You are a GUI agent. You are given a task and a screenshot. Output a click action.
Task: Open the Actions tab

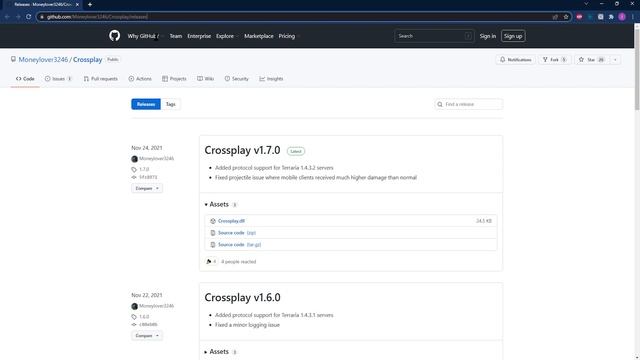pos(140,79)
